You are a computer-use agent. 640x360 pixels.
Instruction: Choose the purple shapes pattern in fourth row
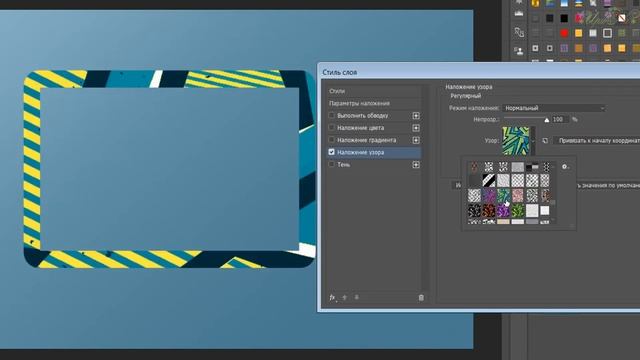[x=503, y=211]
